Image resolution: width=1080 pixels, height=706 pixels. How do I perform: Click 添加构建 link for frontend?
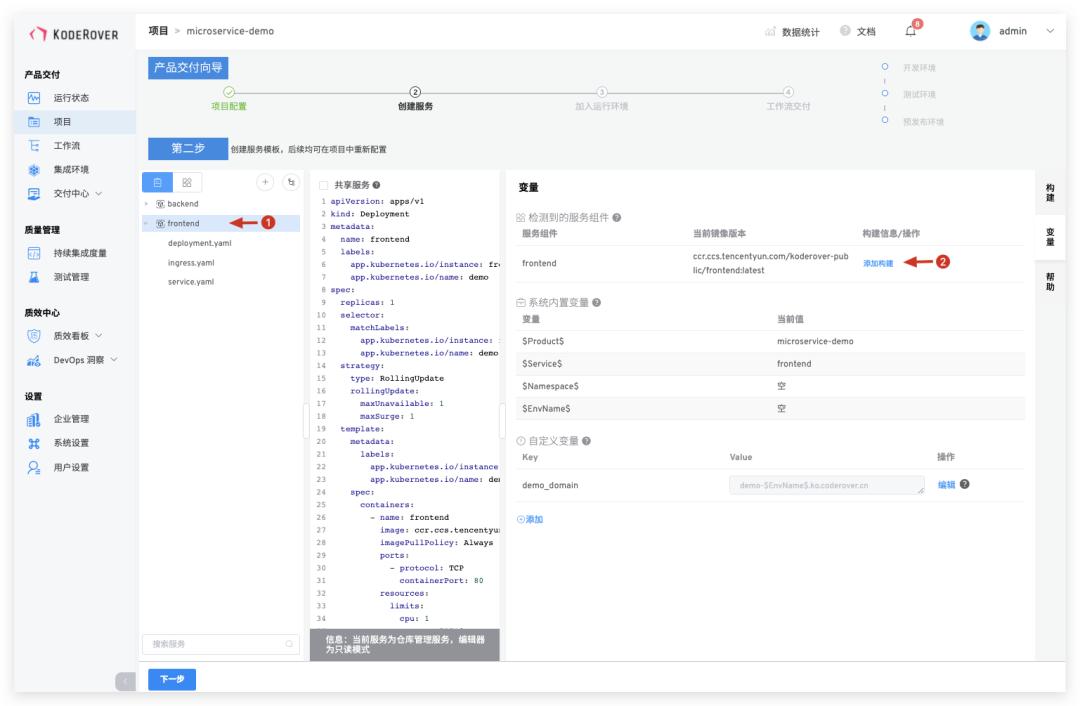(878, 263)
